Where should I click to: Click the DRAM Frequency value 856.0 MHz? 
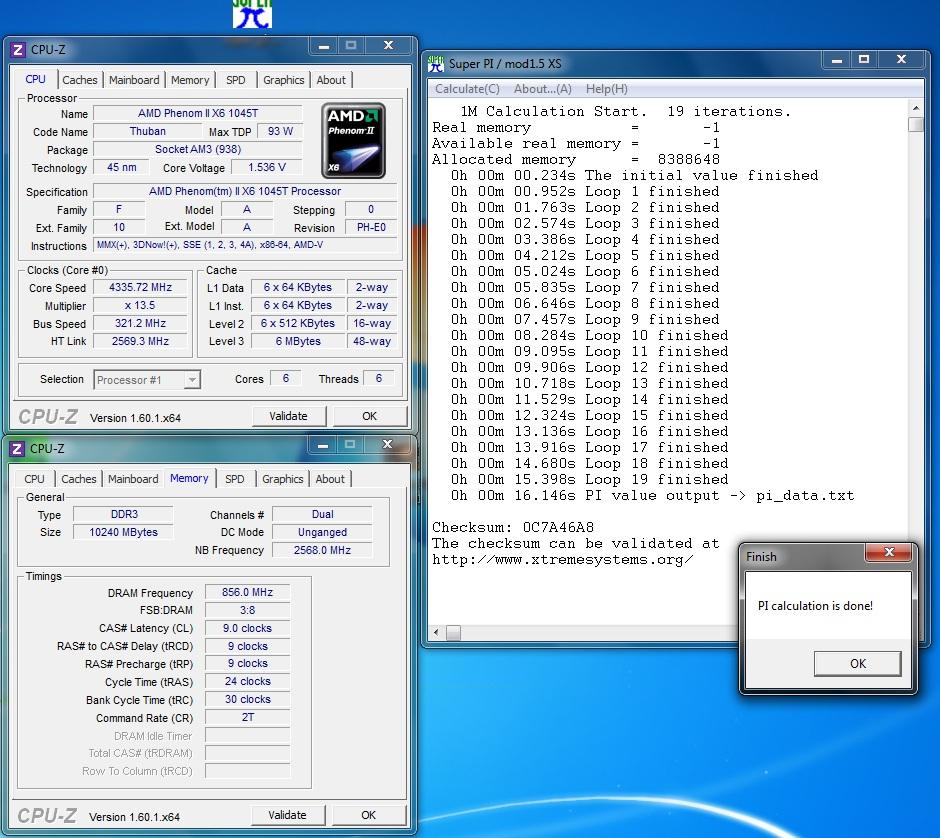point(247,592)
